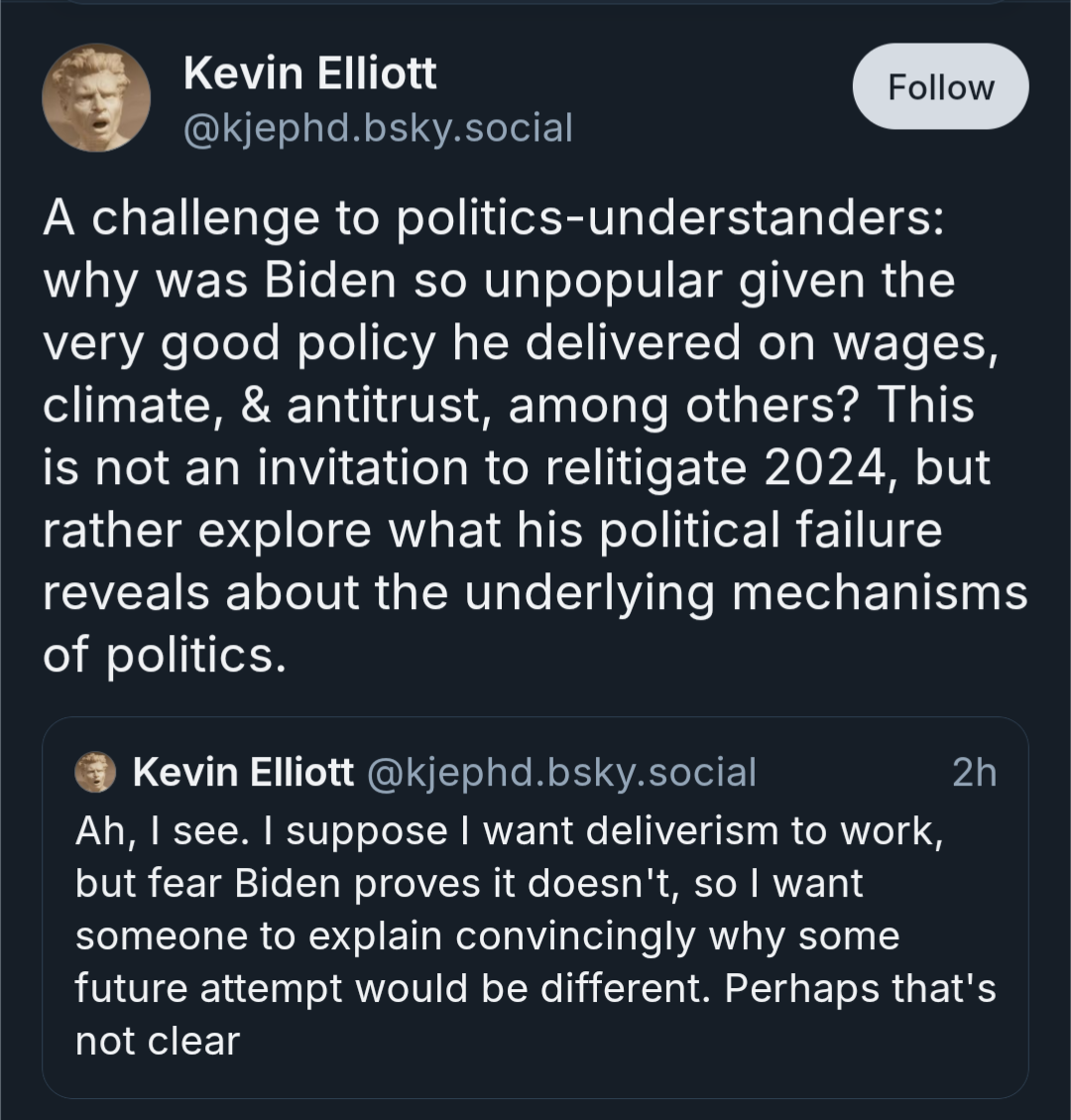Click the final line "of politics."
This screenshot has width=1071, height=1120.
coord(164,657)
